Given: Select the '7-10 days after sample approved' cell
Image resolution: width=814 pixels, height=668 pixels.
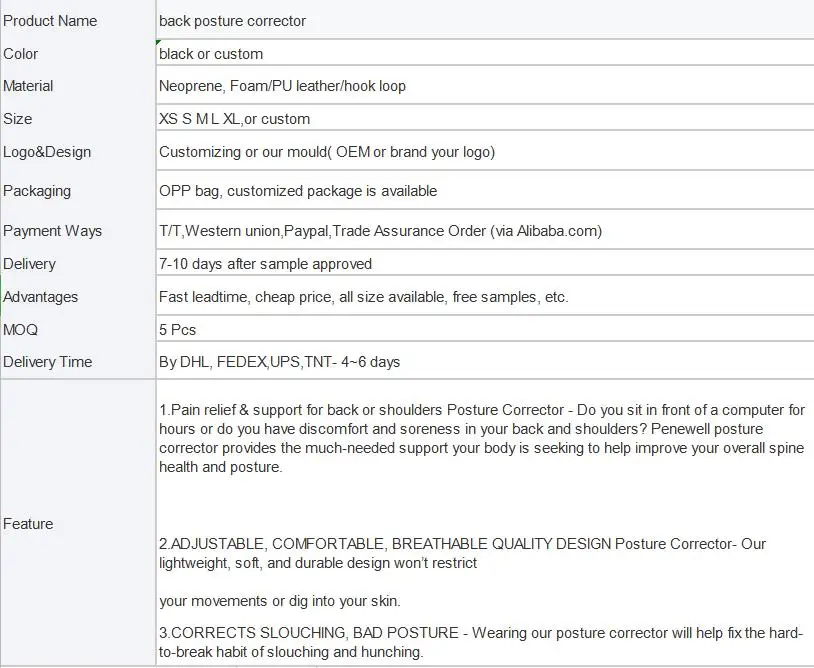Looking at the screenshot, I should click(x=265, y=264).
